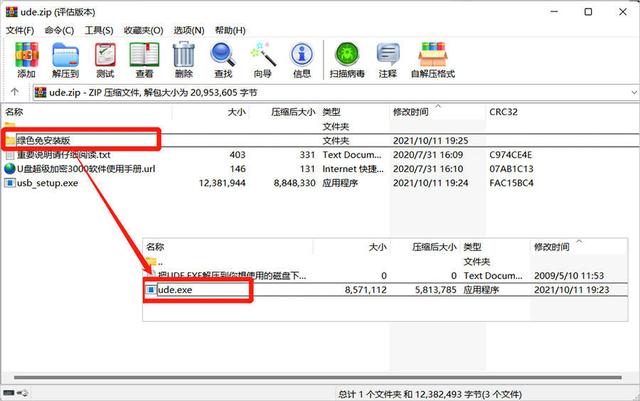
Task: Click the packed size 8,848,330
Action: pyautogui.click(x=295, y=183)
